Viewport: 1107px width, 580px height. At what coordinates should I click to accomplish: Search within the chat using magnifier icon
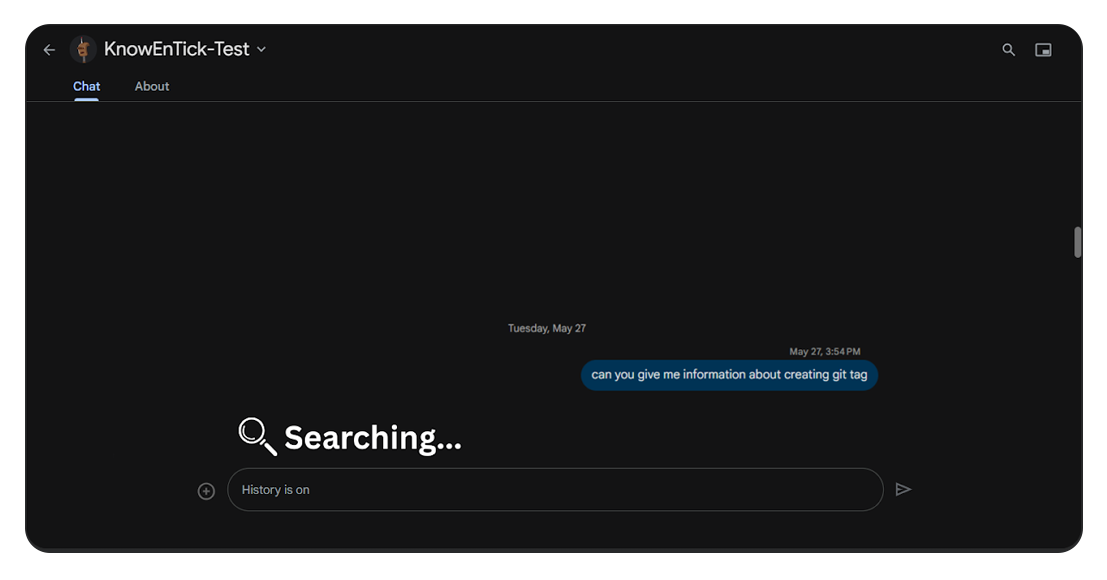click(x=1008, y=50)
